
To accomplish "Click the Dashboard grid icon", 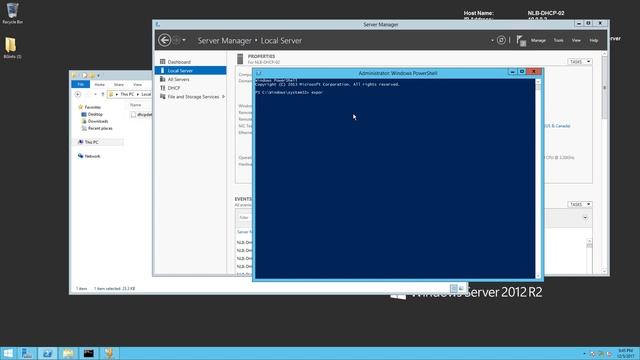I will [x=162, y=62].
